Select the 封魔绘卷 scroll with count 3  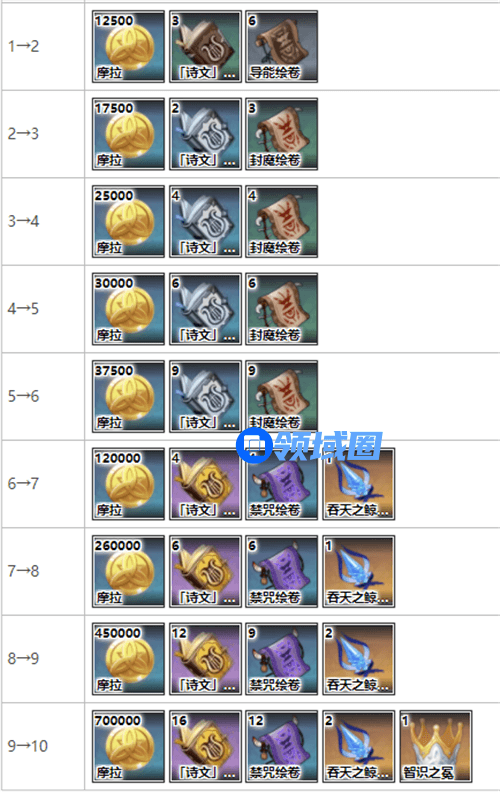point(282,134)
